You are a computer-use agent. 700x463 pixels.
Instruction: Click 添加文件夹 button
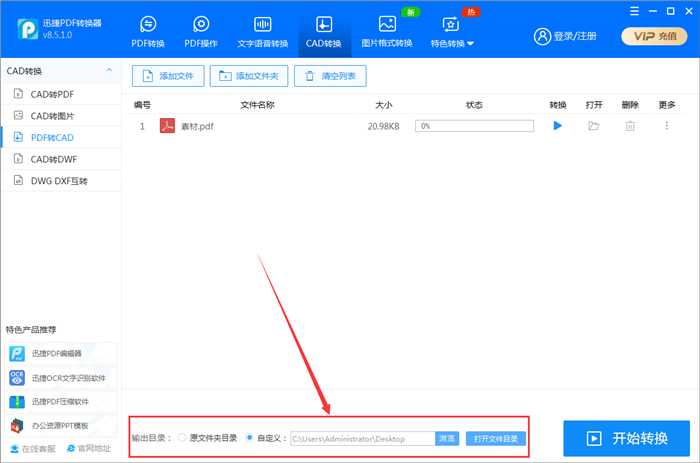249,76
